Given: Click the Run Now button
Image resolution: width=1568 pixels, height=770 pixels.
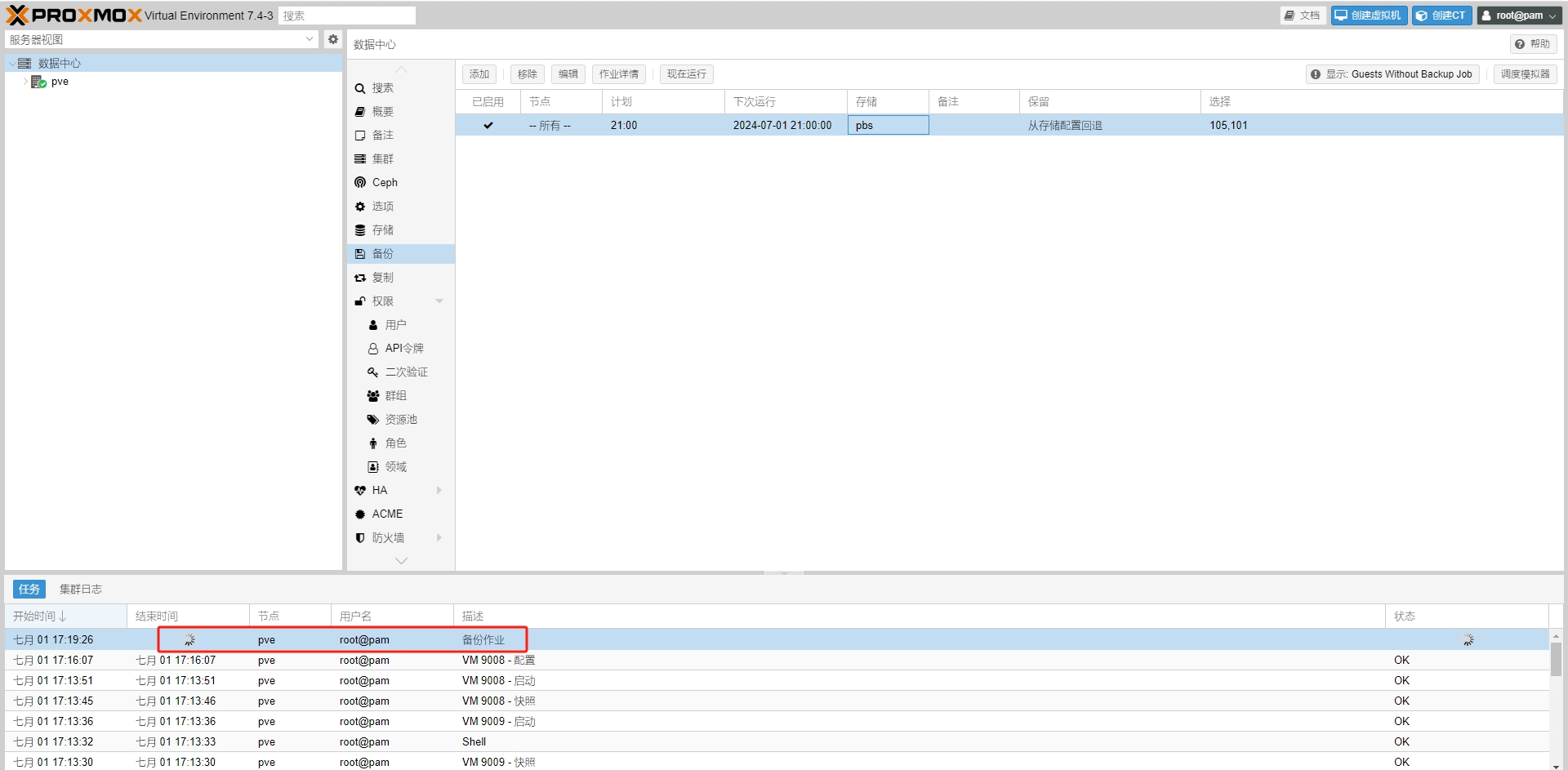Looking at the screenshot, I should [686, 74].
